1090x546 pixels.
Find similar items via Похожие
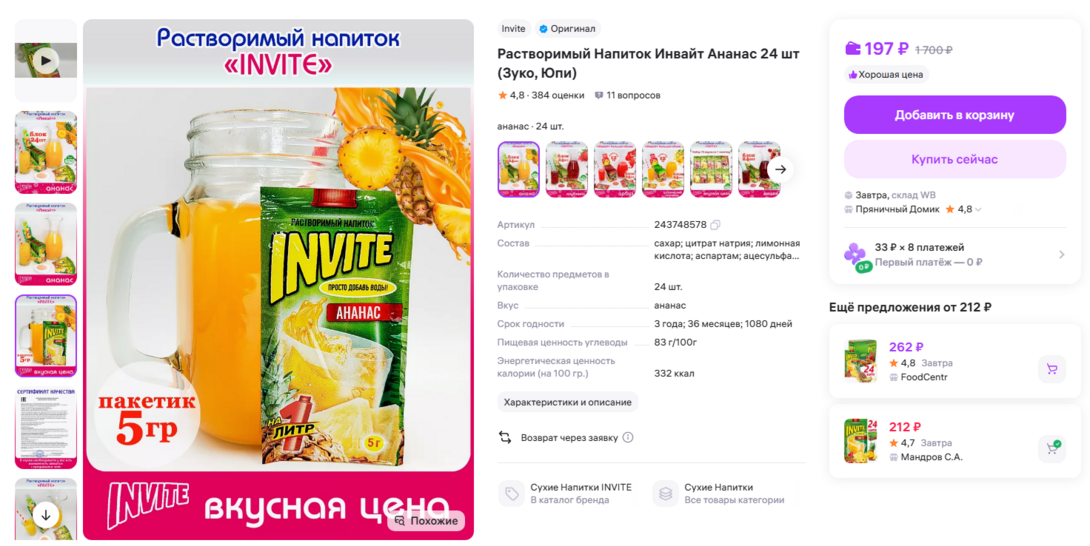click(x=426, y=521)
